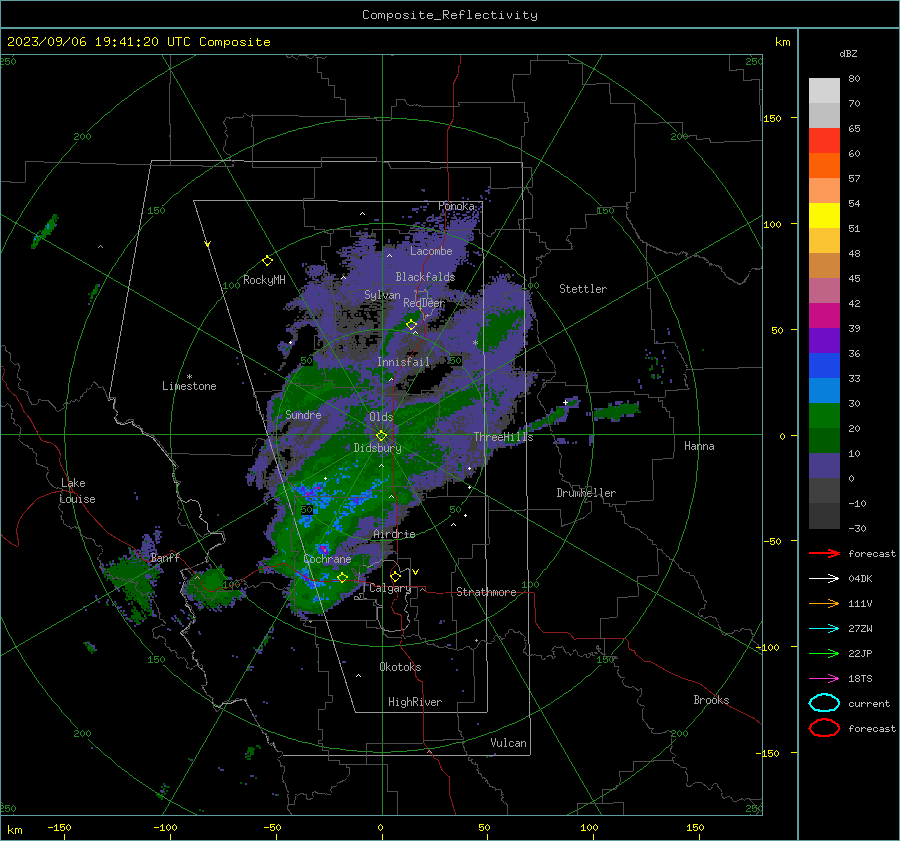
Task: Click the Hanna city label
Action: pos(699,446)
